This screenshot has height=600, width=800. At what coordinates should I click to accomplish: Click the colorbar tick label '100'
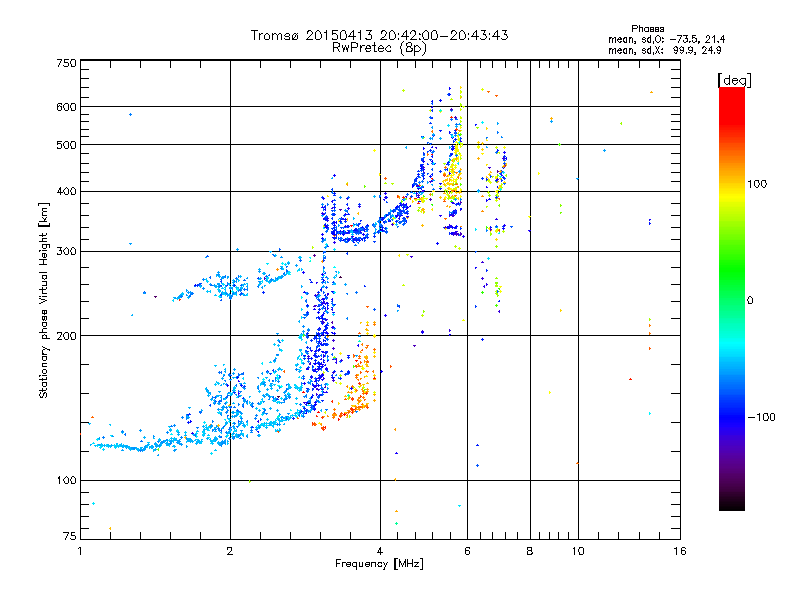tap(757, 184)
